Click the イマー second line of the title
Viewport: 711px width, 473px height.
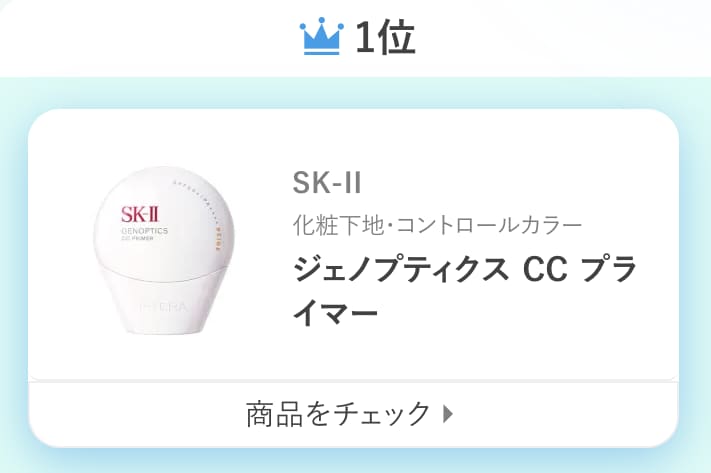pyautogui.click(x=335, y=312)
